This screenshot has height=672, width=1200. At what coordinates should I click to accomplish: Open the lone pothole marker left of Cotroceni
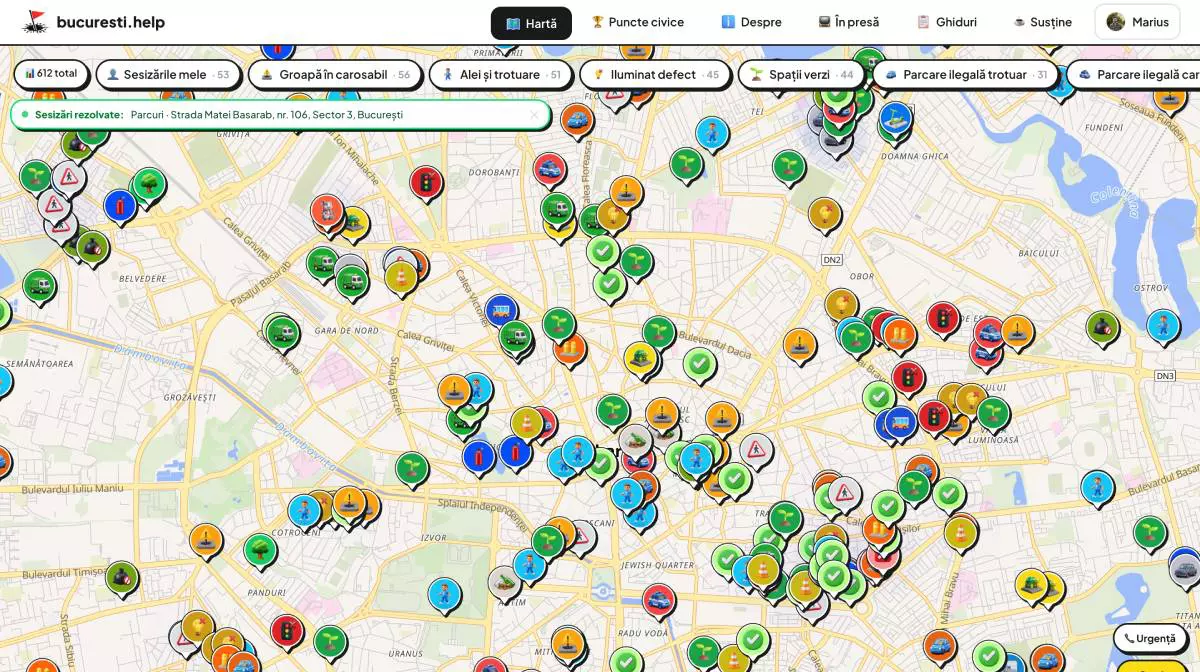[206, 540]
